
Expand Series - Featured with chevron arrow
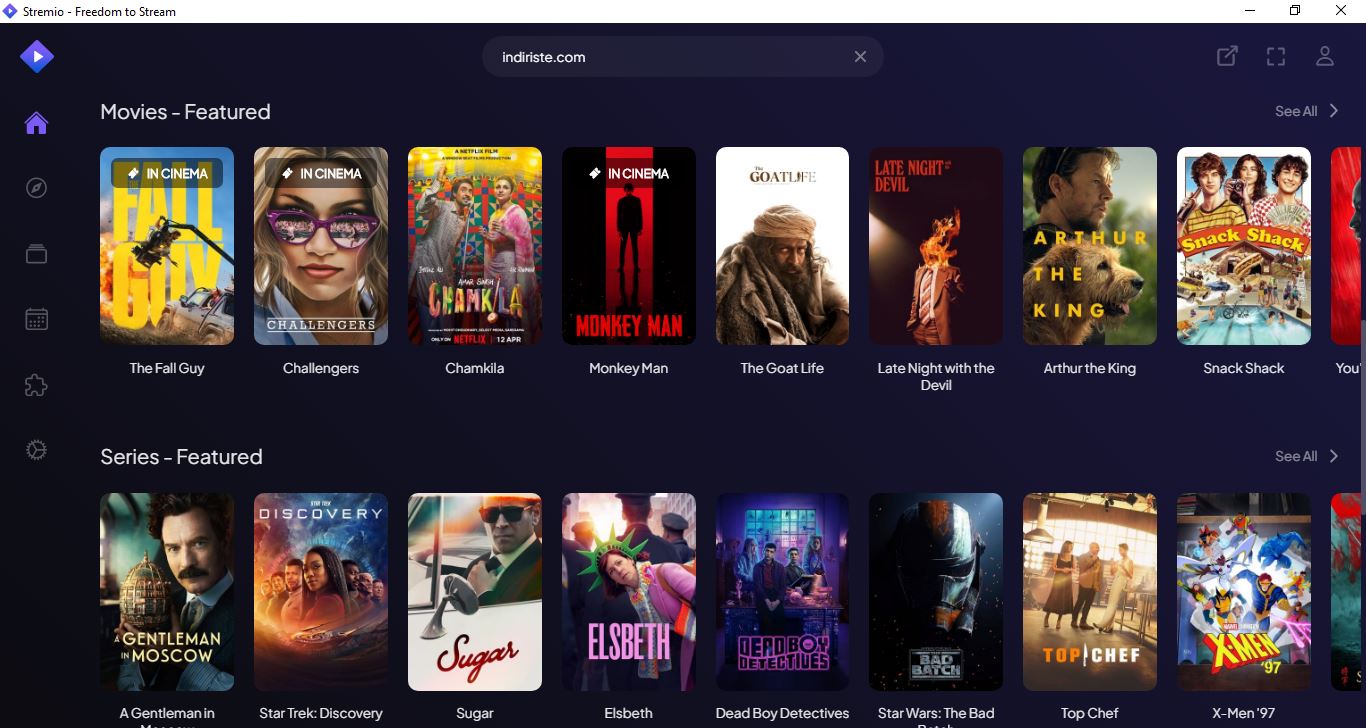[1334, 456]
